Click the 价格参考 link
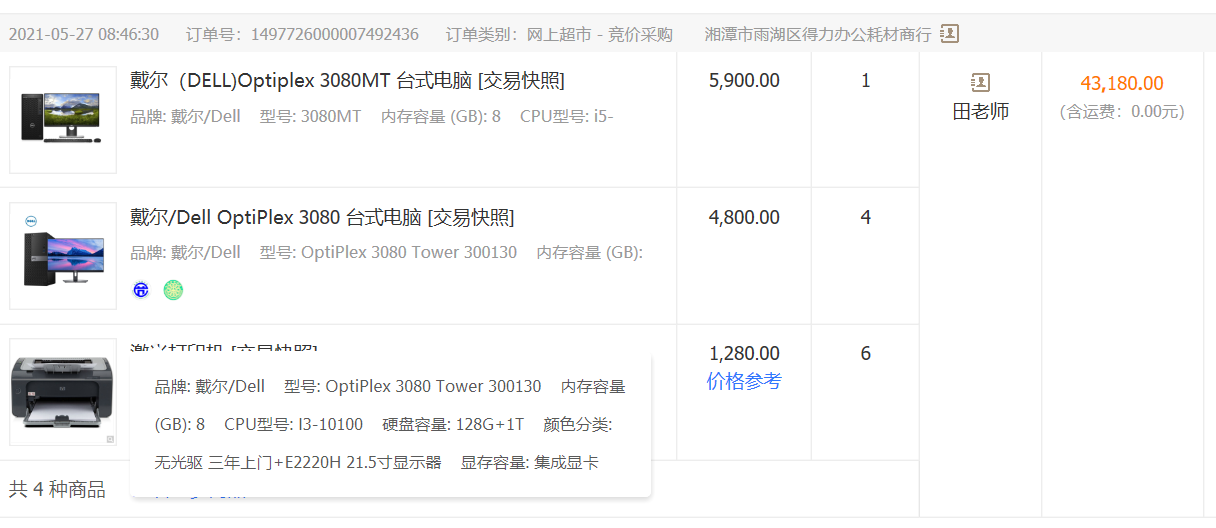The image size is (1216, 528). (x=744, y=381)
